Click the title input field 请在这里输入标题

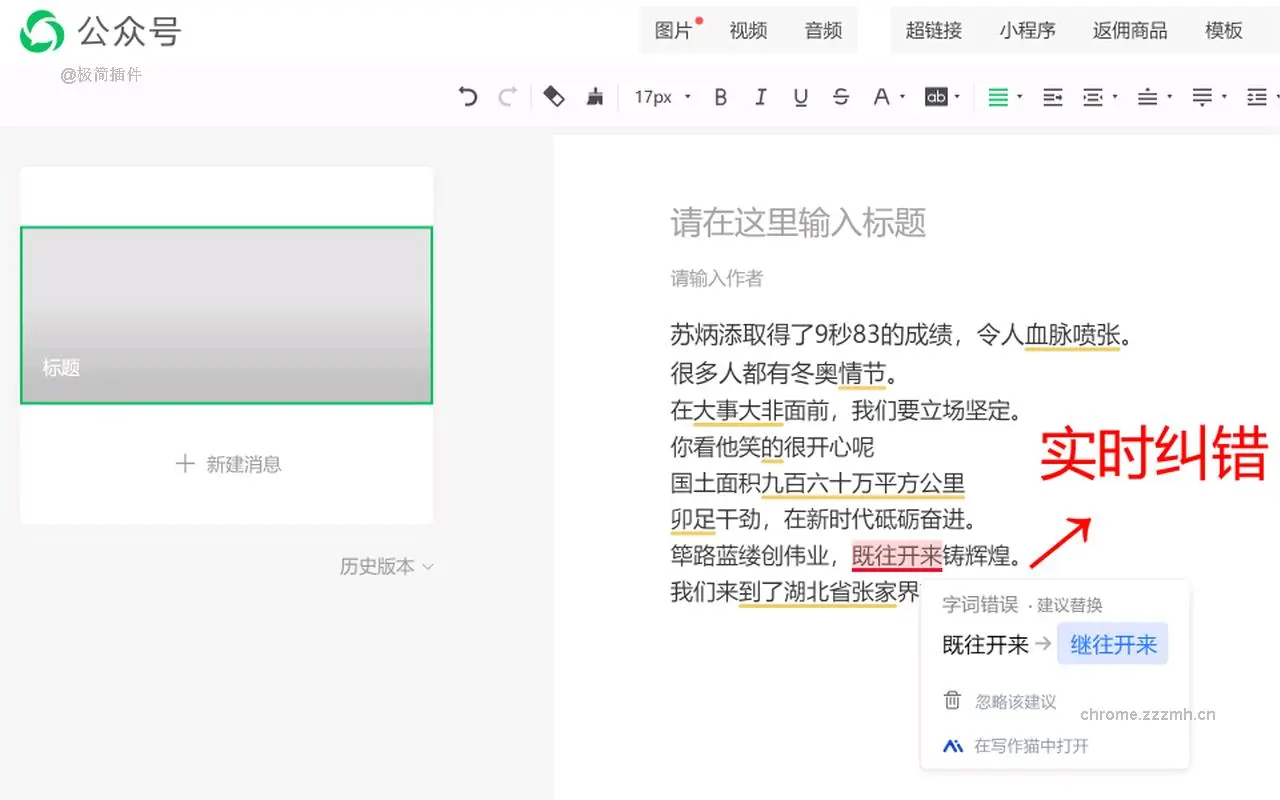(x=798, y=222)
